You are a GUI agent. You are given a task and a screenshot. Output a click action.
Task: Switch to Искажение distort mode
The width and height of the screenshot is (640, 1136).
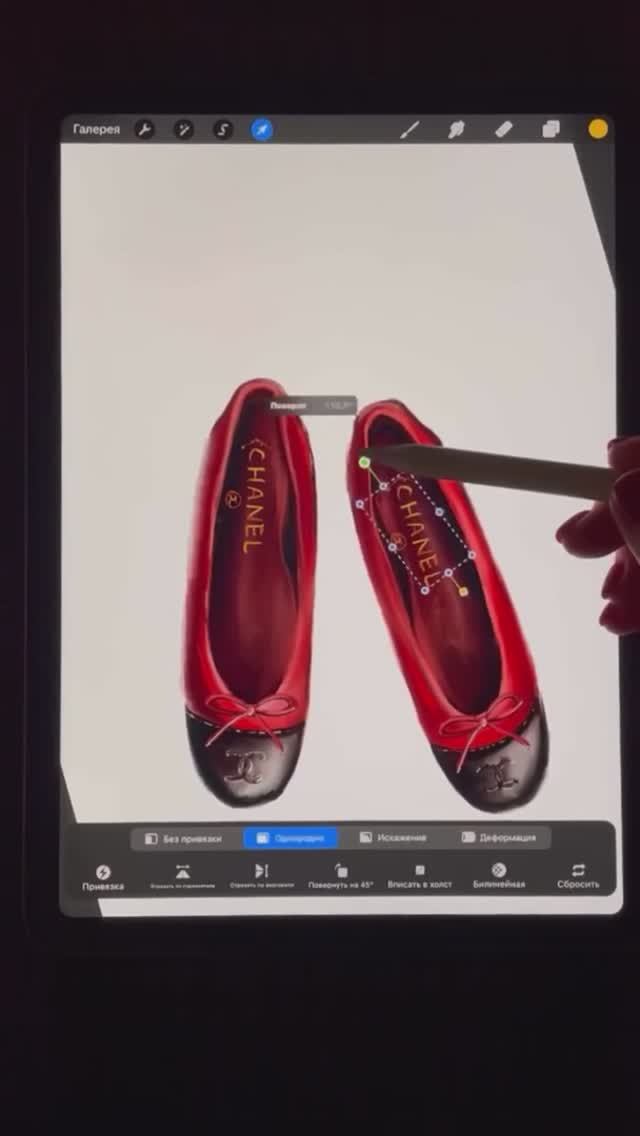pyautogui.click(x=394, y=838)
